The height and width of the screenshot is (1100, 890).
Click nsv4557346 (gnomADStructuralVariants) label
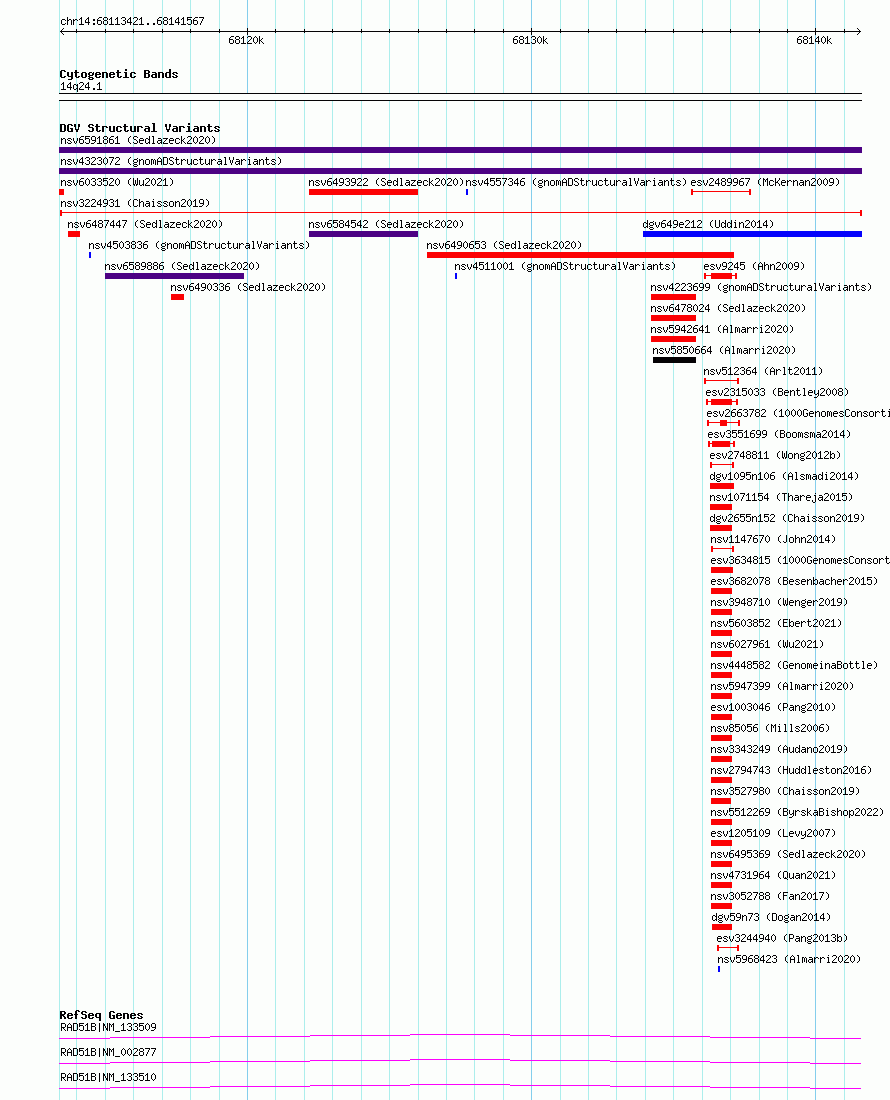(x=577, y=182)
